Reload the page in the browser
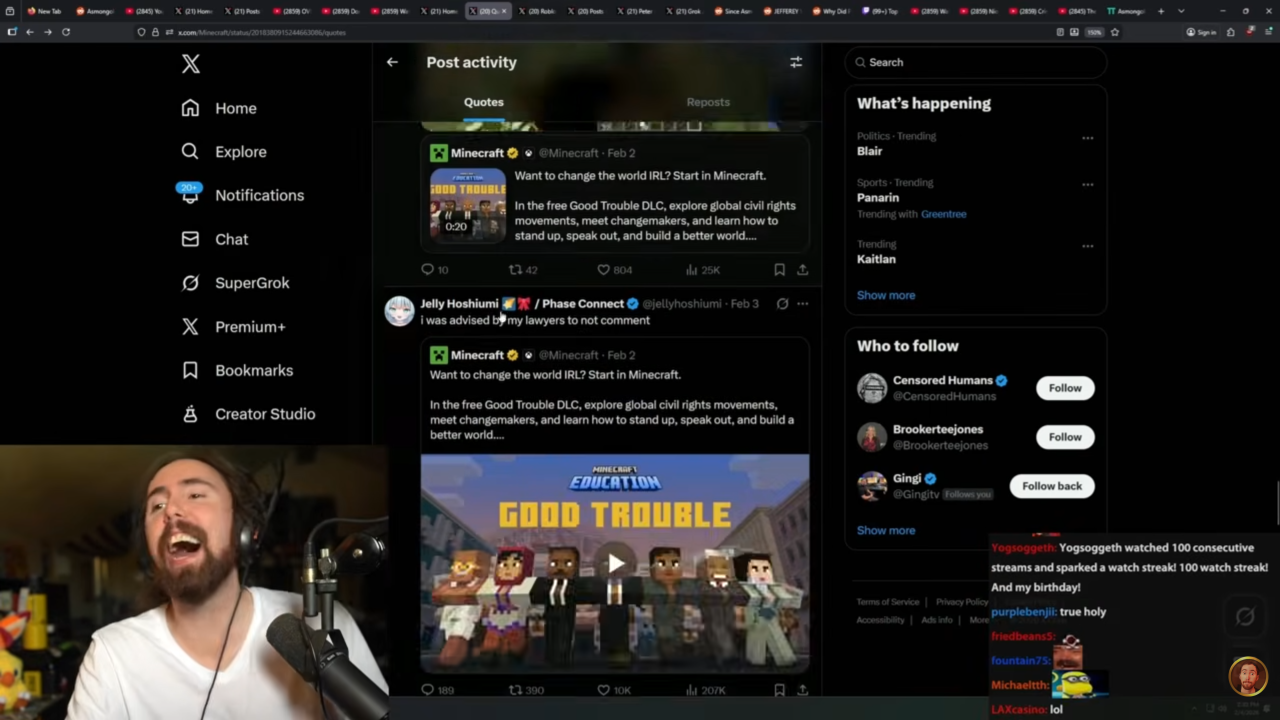 point(66,32)
